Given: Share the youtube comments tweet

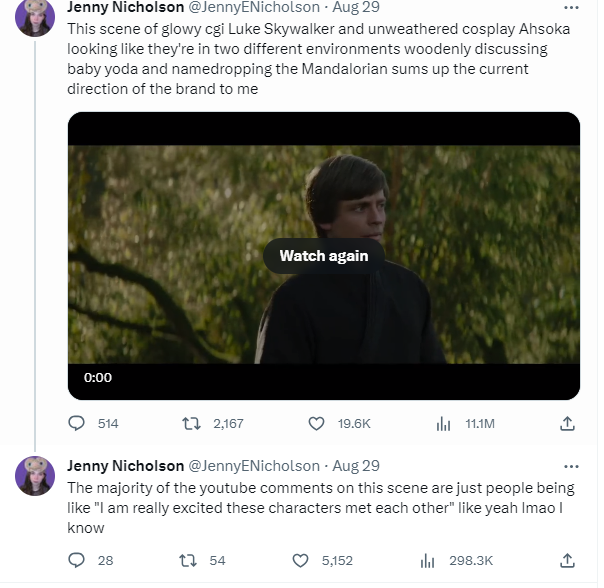Looking at the screenshot, I should click(569, 560).
